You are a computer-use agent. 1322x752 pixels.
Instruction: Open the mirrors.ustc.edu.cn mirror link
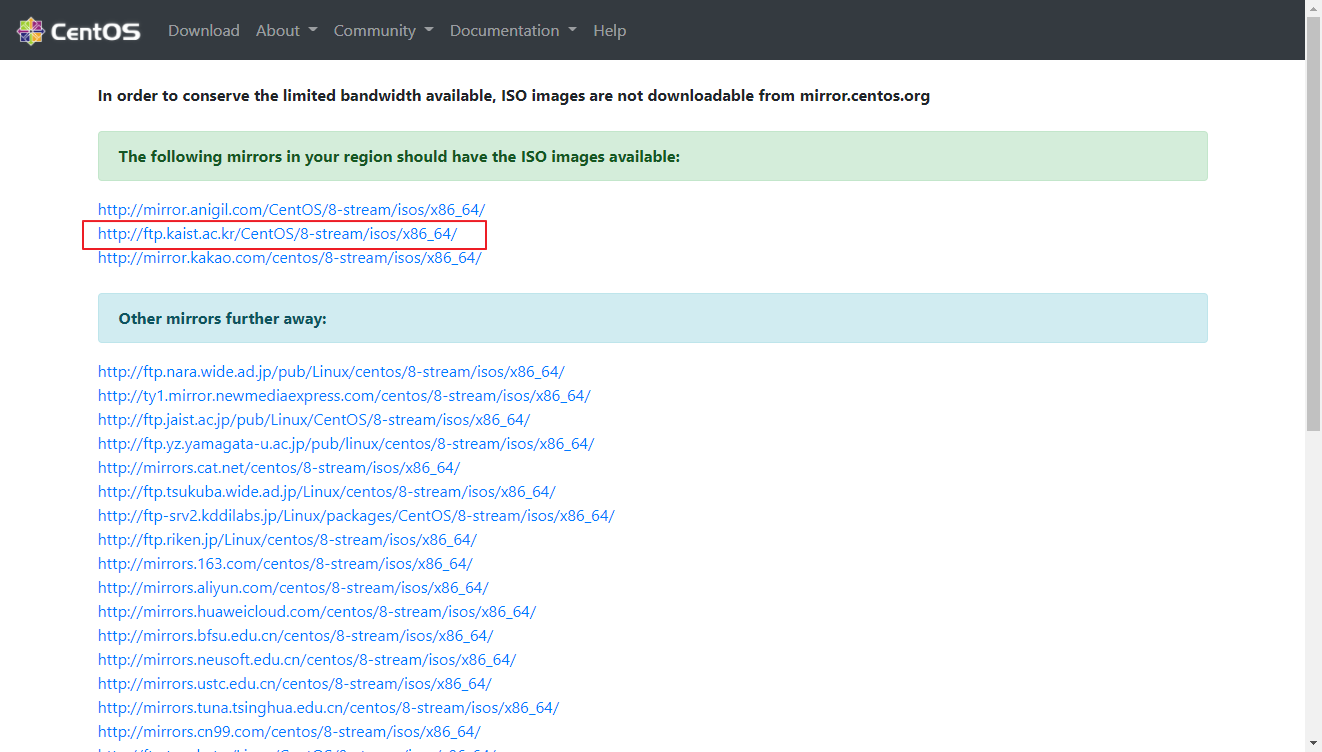[x=295, y=684]
